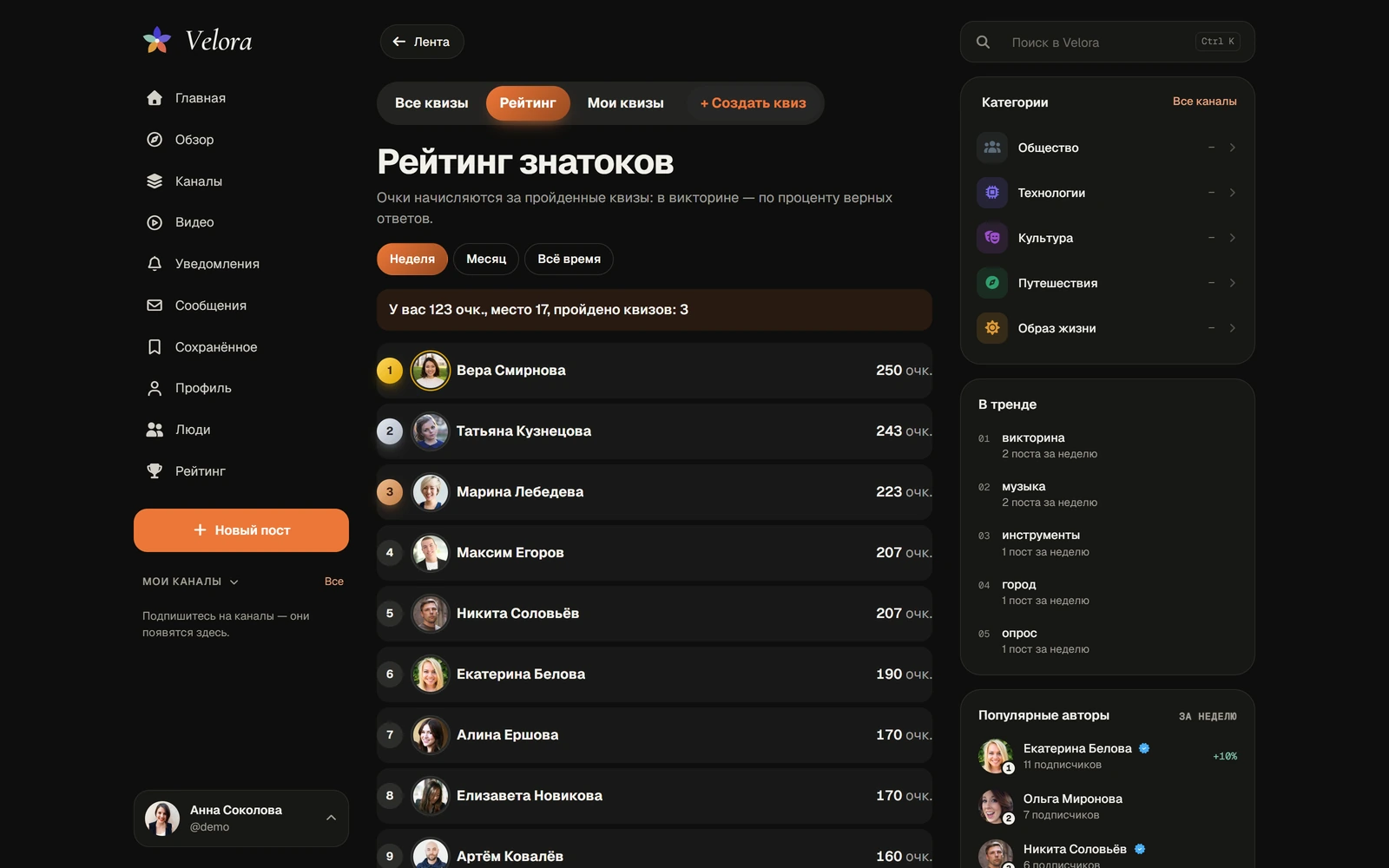Click the Новый пост button
This screenshot has width=1389, height=868.
point(241,530)
